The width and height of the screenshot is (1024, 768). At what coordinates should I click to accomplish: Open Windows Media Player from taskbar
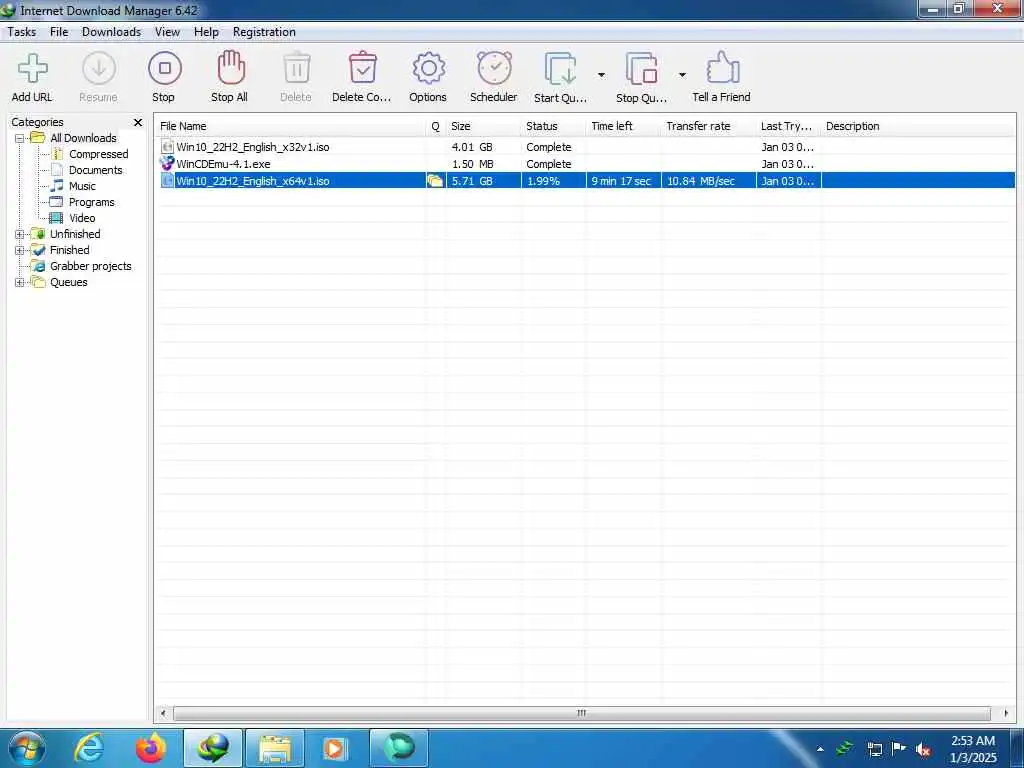336,748
